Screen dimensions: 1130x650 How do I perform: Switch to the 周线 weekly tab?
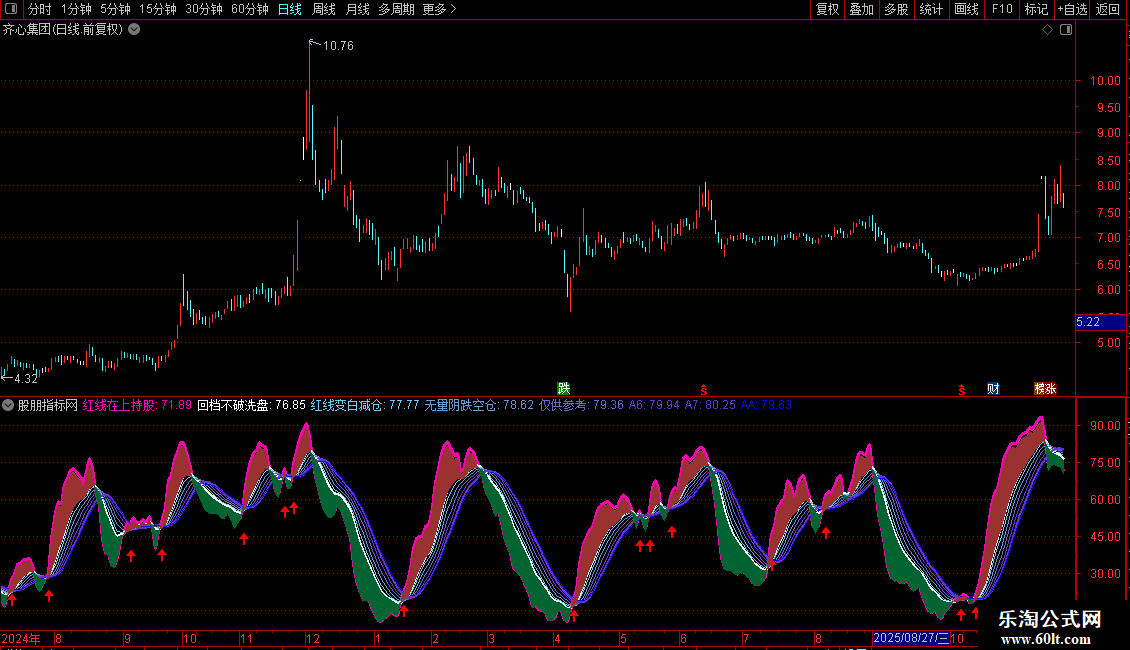point(324,10)
